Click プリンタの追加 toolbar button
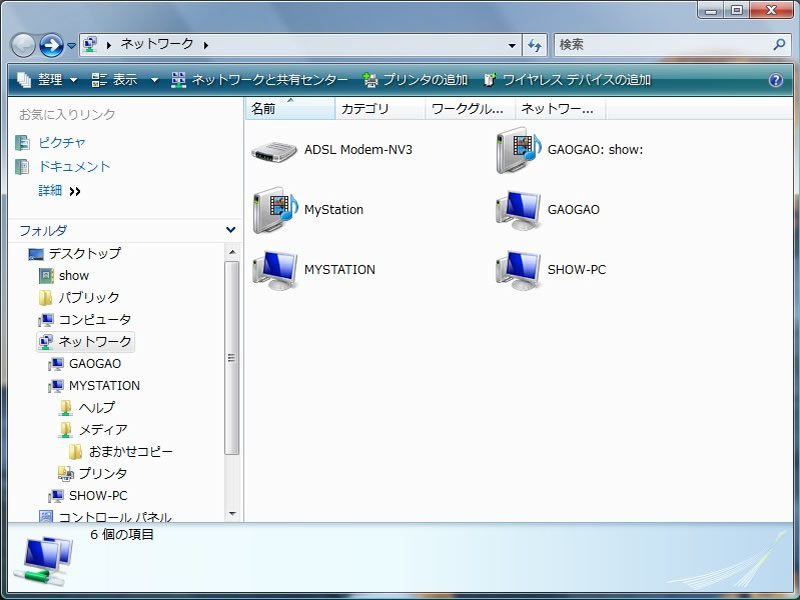This screenshot has height=600, width=800. point(414,80)
